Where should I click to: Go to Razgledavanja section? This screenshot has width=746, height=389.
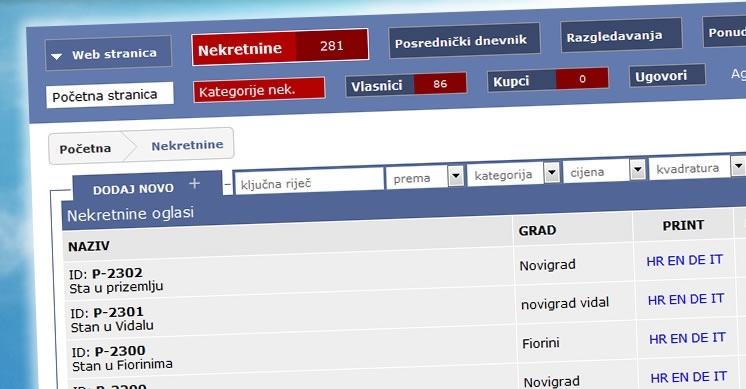tap(621, 35)
